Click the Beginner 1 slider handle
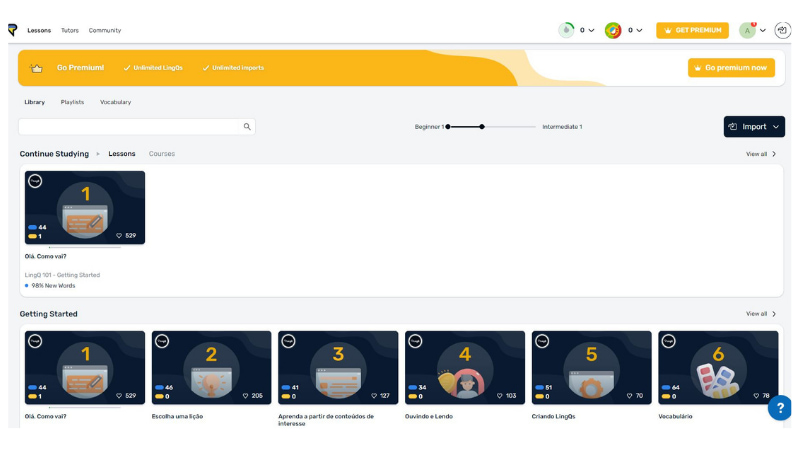 (448, 127)
